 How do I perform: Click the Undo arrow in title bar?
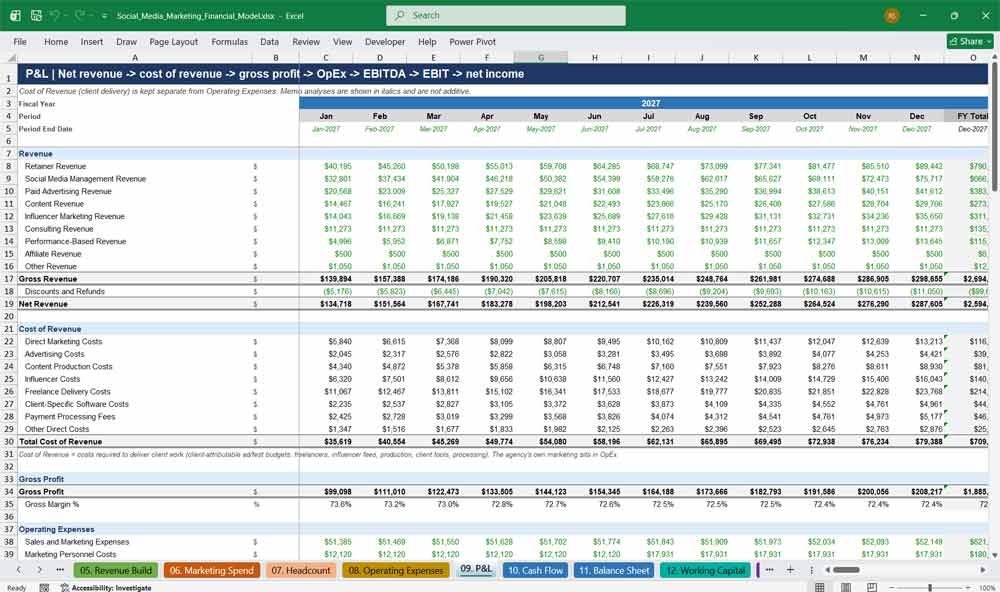click(55, 15)
